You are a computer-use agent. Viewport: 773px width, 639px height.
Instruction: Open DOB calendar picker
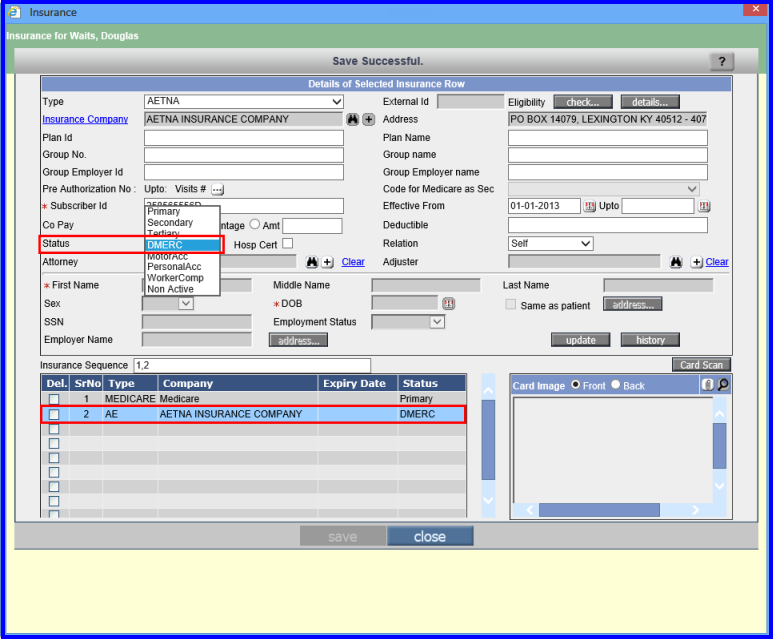click(x=448, y=304)
